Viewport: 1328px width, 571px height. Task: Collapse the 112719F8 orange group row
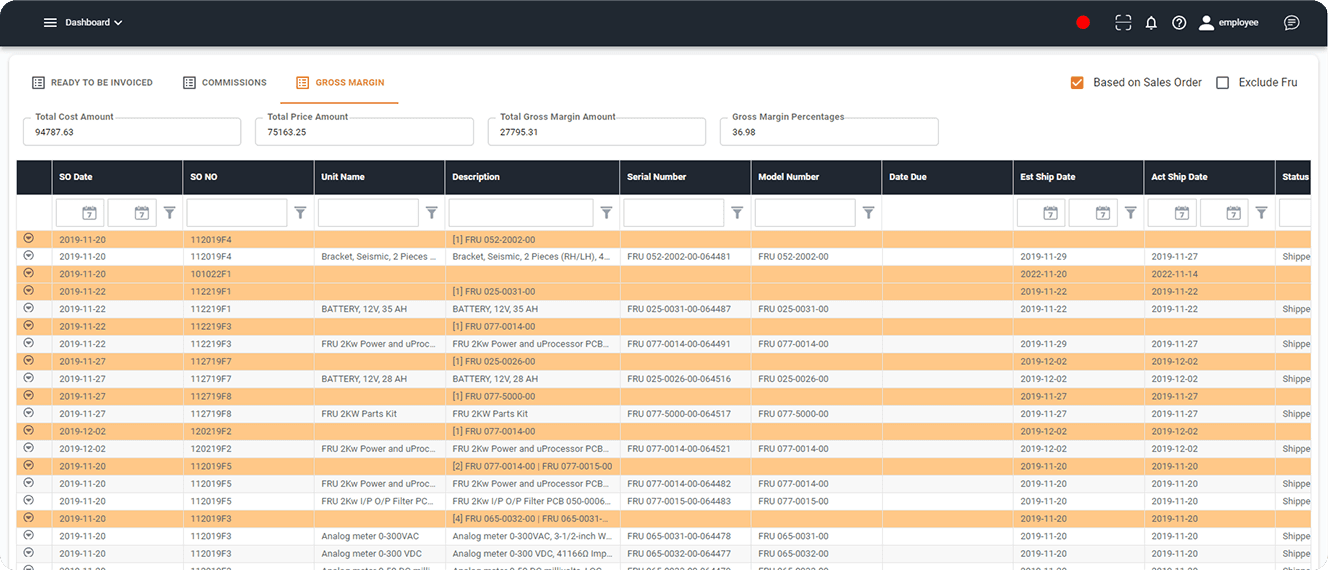(28, 395)
